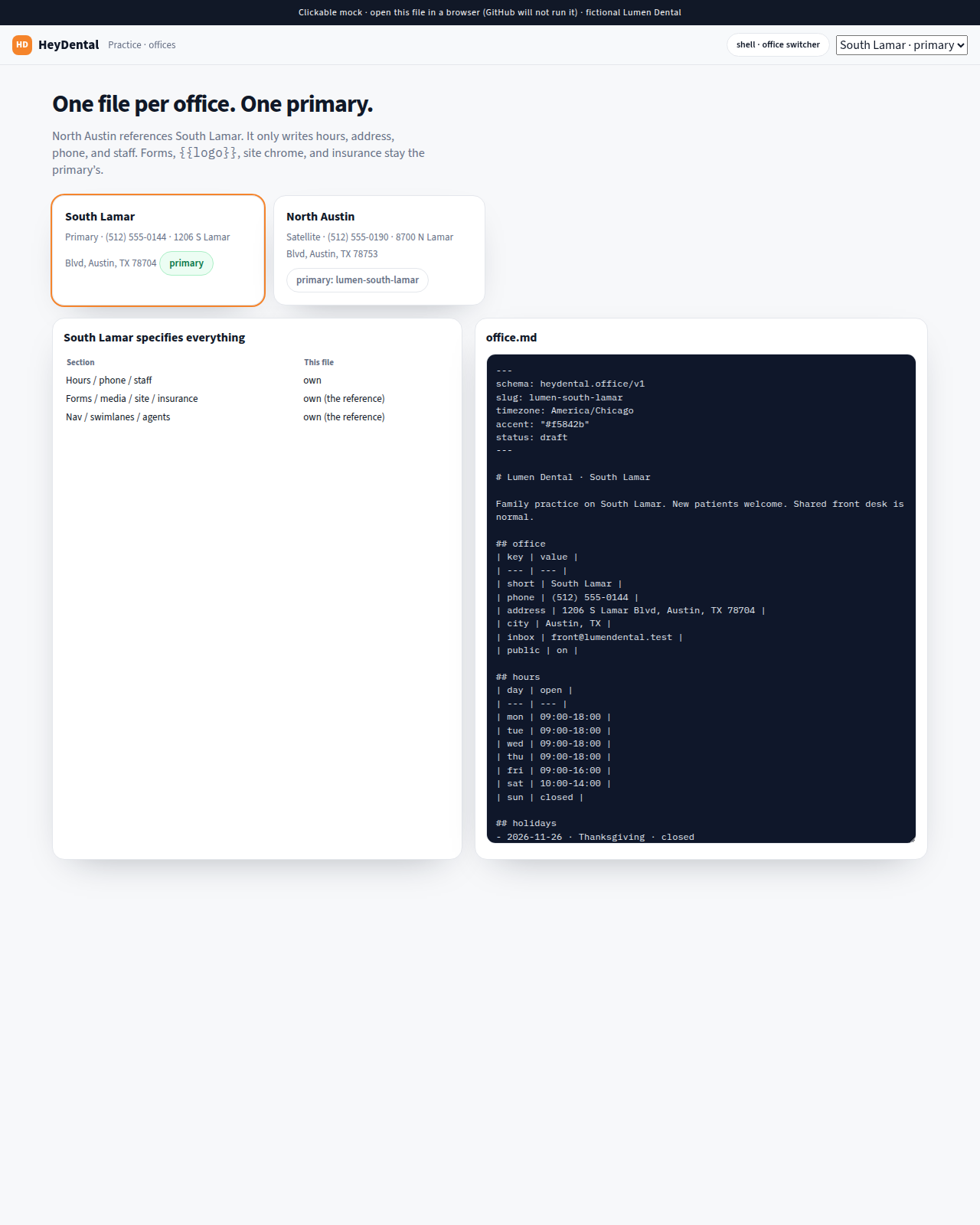
Task: Select the North Austin office card
Action: point(379,250)
